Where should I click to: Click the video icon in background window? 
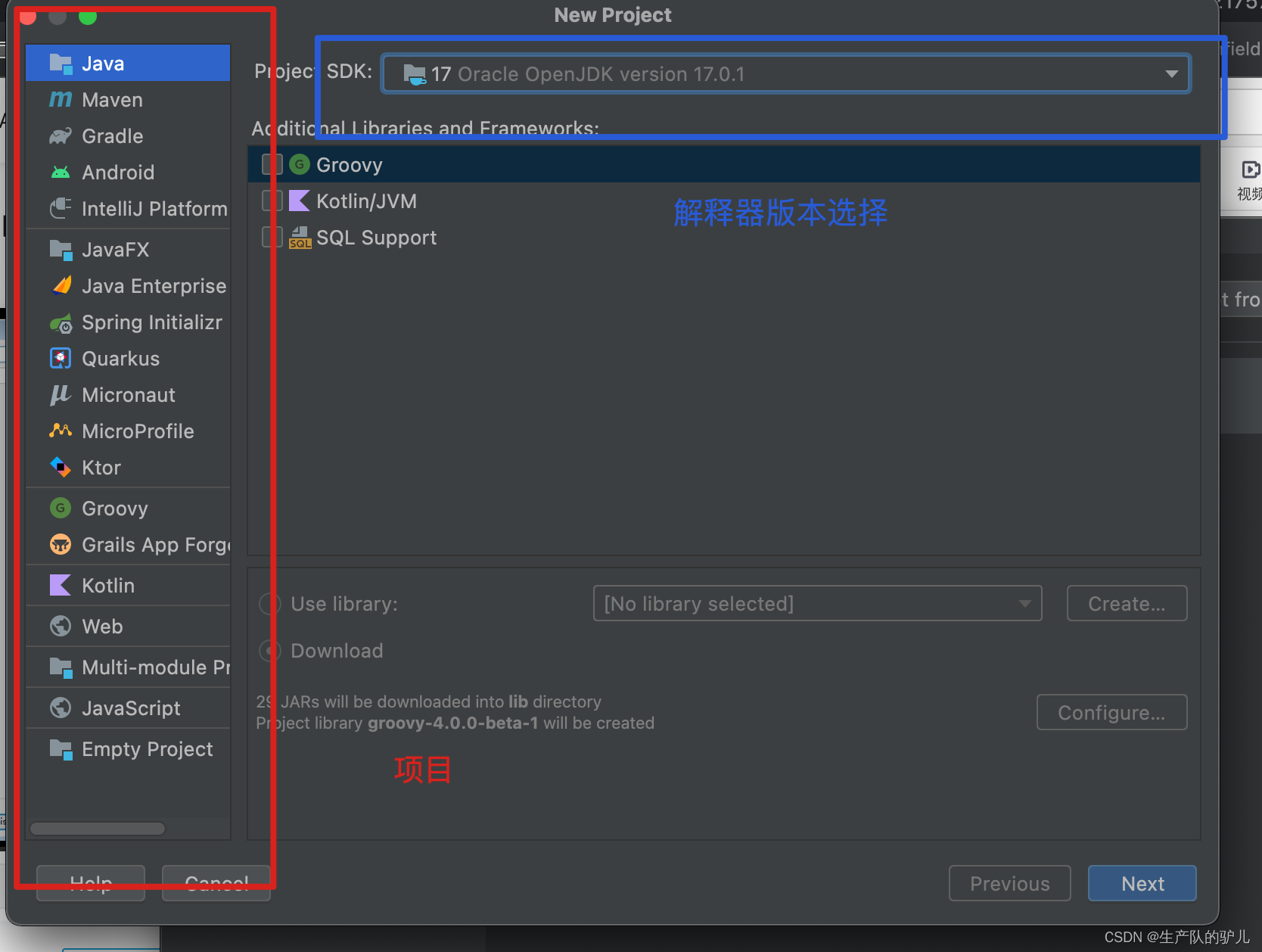point(1251,170)
